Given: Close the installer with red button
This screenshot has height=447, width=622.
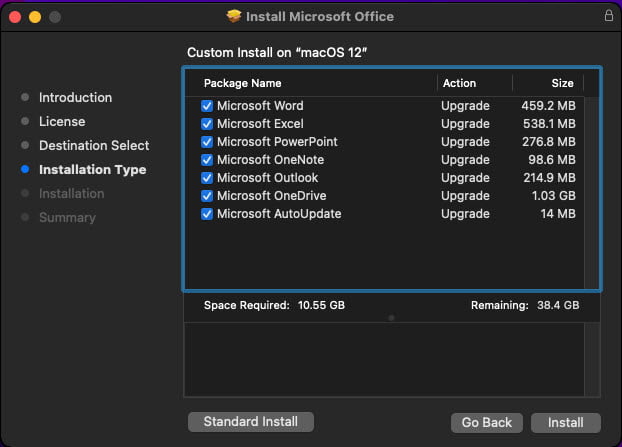Looking at the screenshot, I should coord(15,17).
